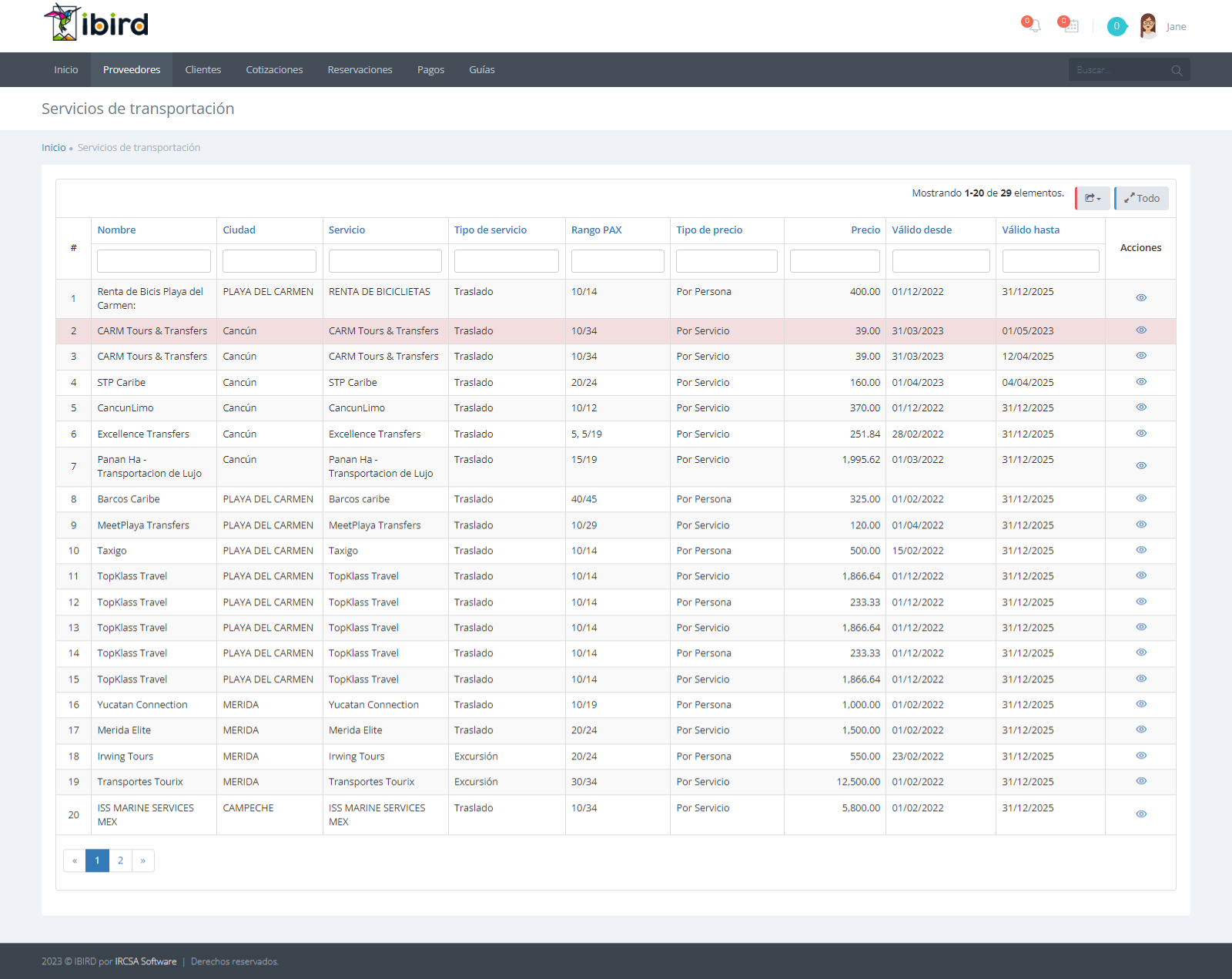View details of STP Caribe row
Viewport: 1232px width, 979px height.
click(1141, 381)
